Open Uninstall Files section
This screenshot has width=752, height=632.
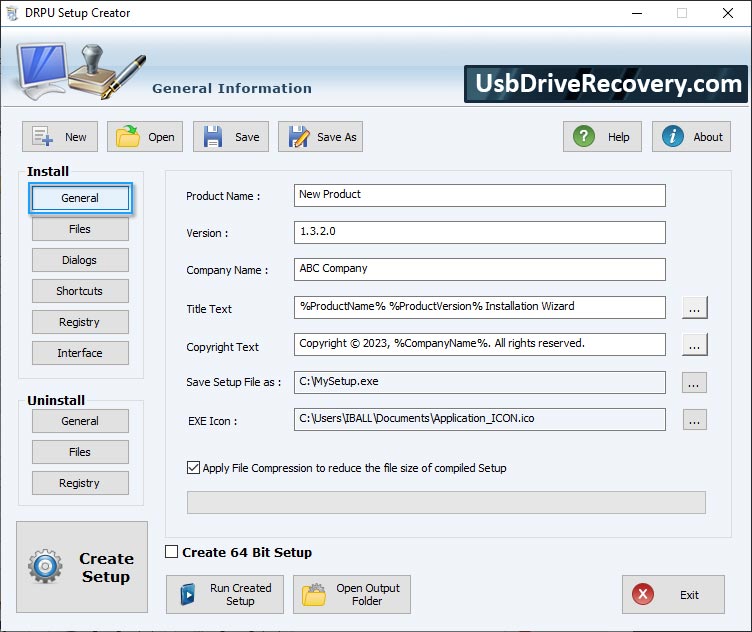[x=80, y=452]
